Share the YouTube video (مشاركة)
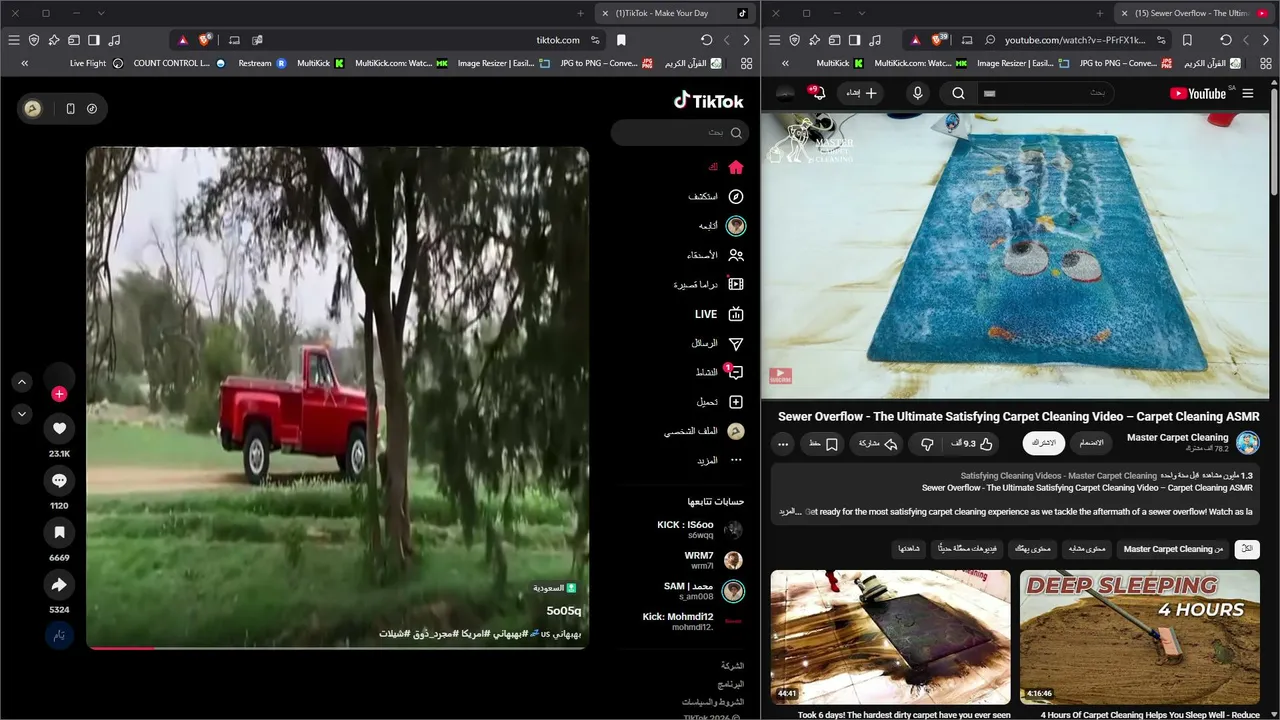 coord(876,444)
